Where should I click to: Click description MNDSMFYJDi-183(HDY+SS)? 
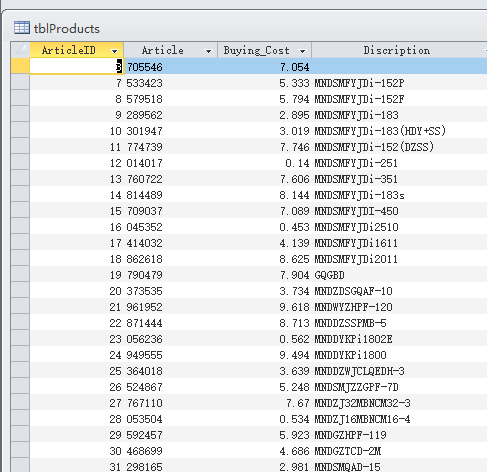point(380,131)
